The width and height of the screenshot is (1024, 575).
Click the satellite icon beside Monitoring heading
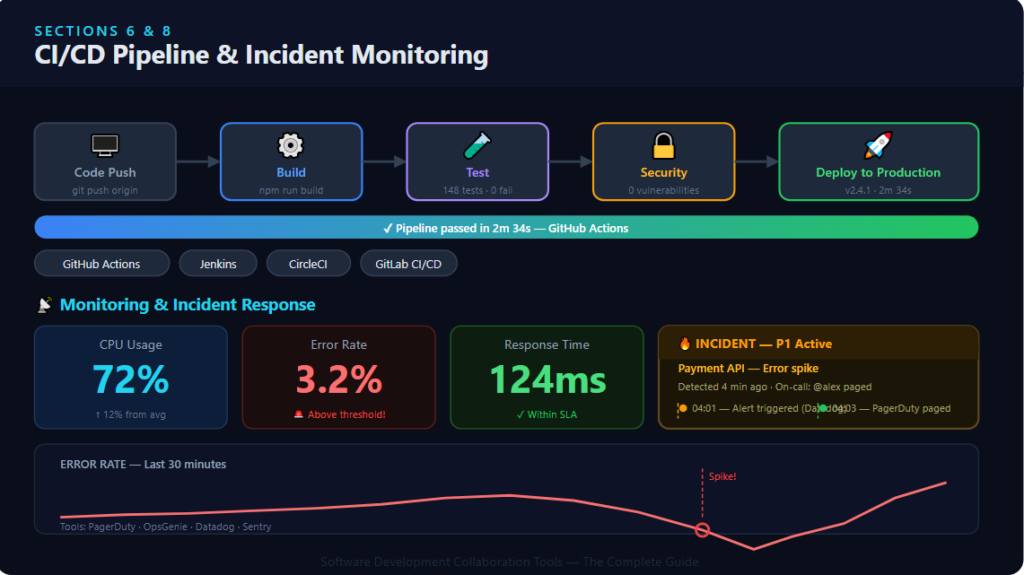click(x=44, y=304)
